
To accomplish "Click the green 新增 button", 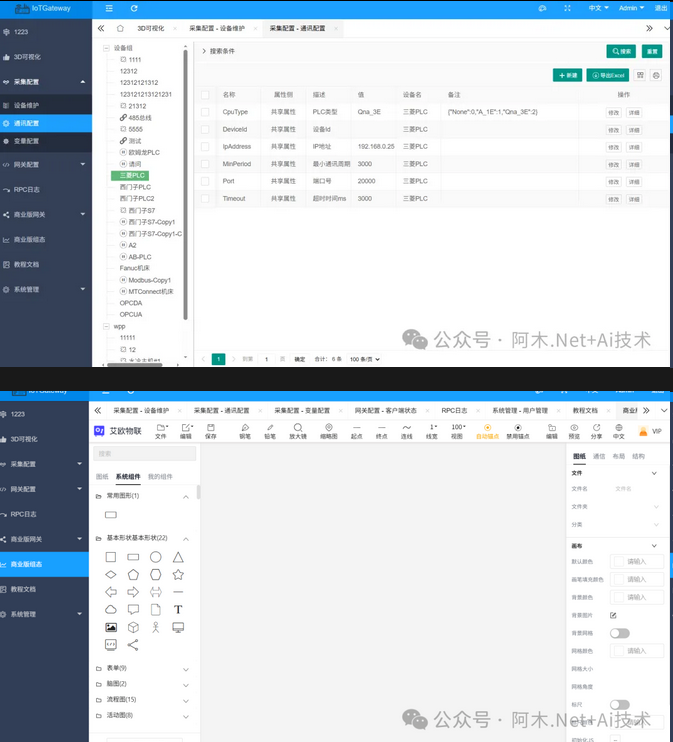I will tap(567, 75).
